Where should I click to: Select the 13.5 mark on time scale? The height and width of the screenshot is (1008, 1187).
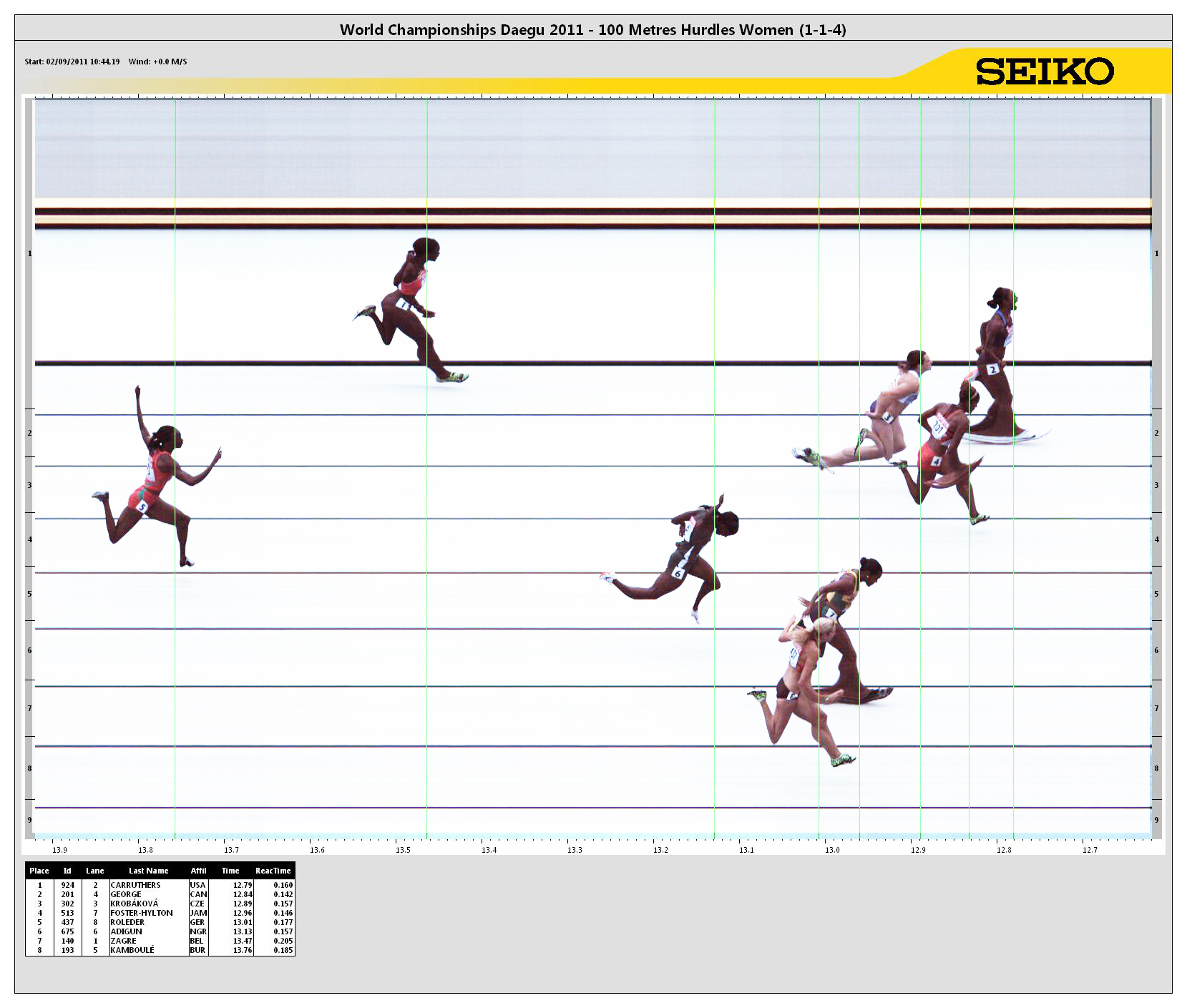coord(403,850)
